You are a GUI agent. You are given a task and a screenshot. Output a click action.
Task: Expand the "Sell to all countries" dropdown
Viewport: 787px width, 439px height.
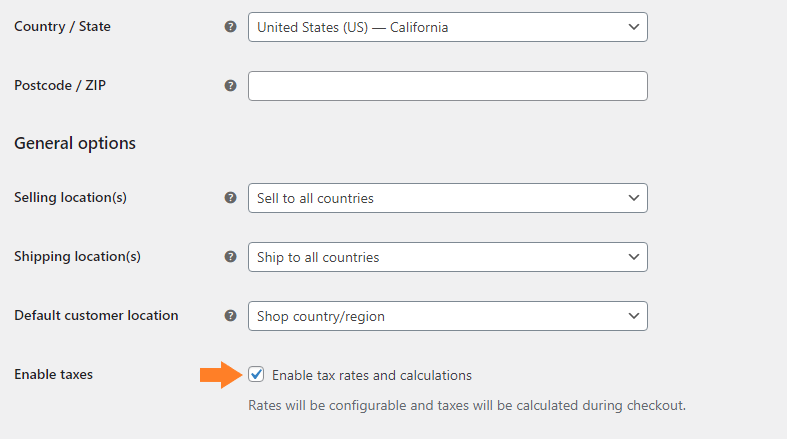(x=447, y=198)
